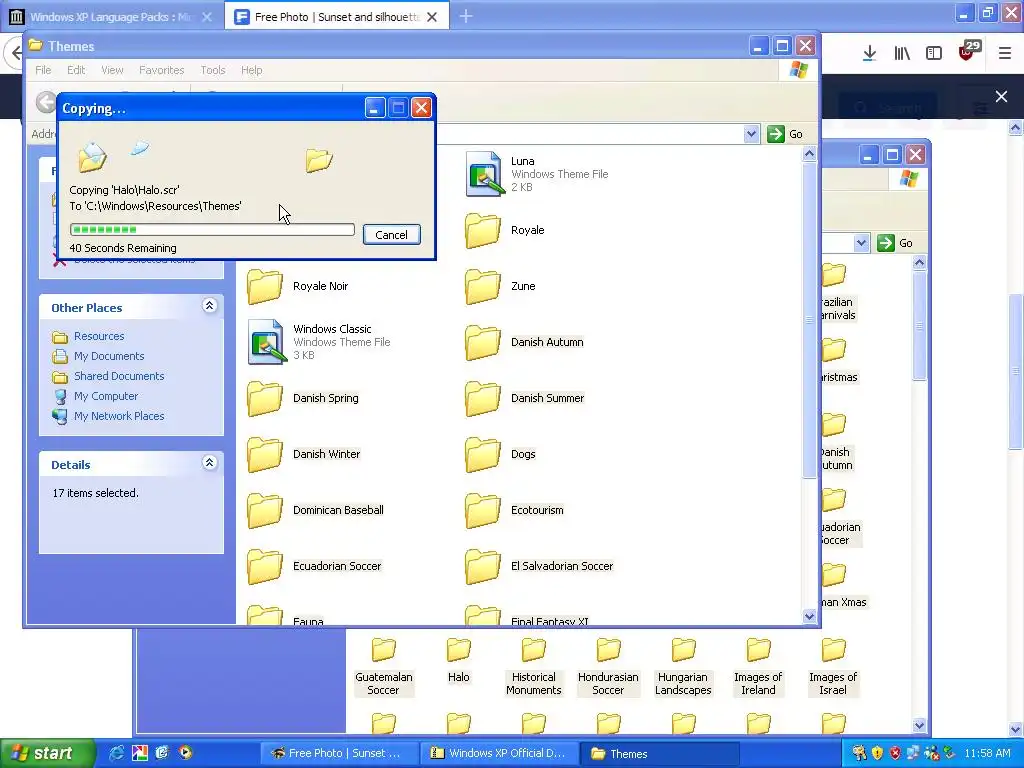This screenshot has width=1024, height=768.
Task: Open the Firefox library icon
Action: pyautogui.click(x=902, y=54)
